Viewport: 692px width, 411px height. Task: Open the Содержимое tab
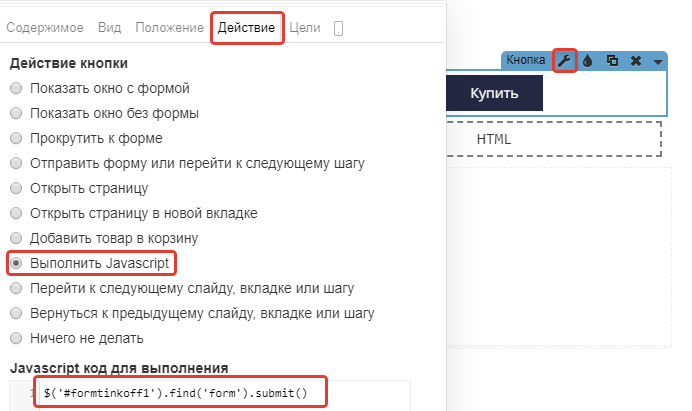point(45,27)
